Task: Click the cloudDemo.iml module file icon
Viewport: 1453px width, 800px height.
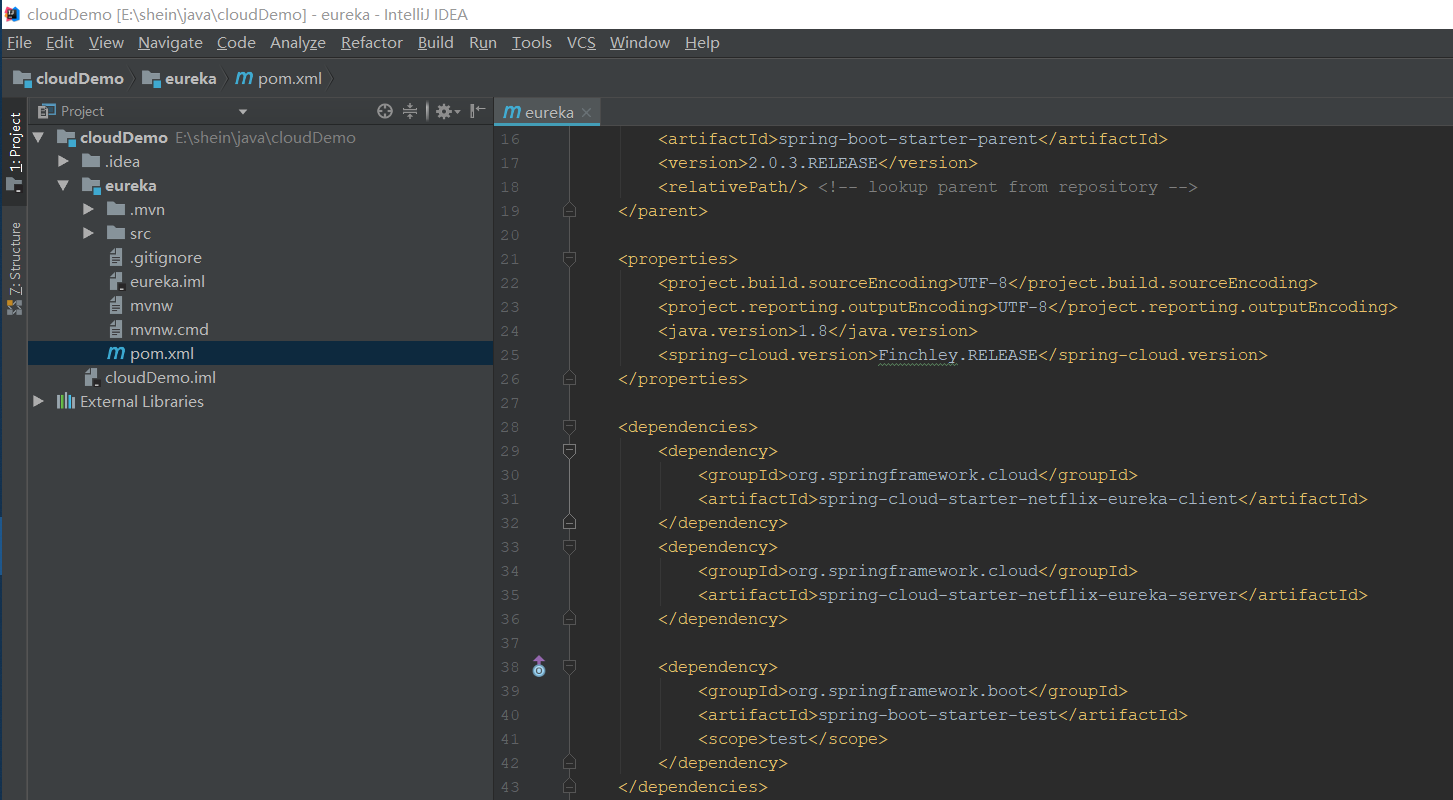Action: [91, 377]
